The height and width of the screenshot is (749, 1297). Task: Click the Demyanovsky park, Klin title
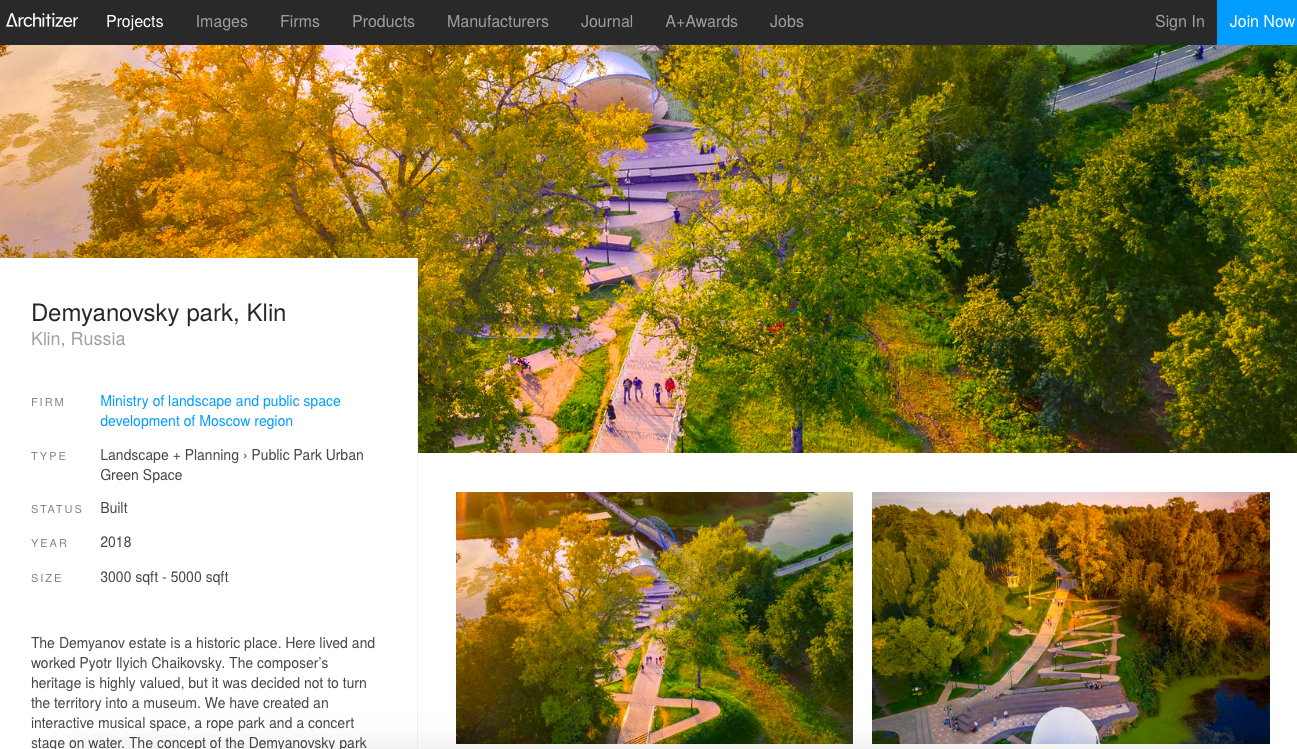tap(159, 313)
